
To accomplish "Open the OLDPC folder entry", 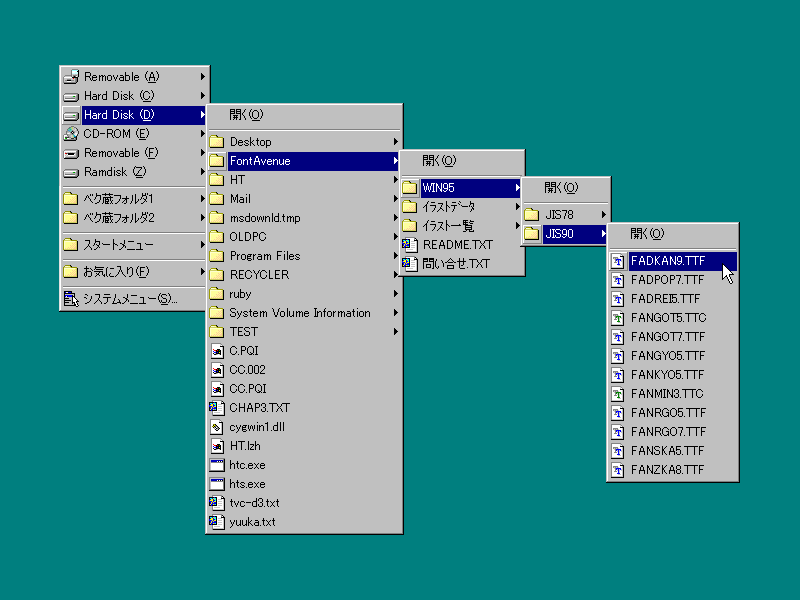I will [305, 237].
